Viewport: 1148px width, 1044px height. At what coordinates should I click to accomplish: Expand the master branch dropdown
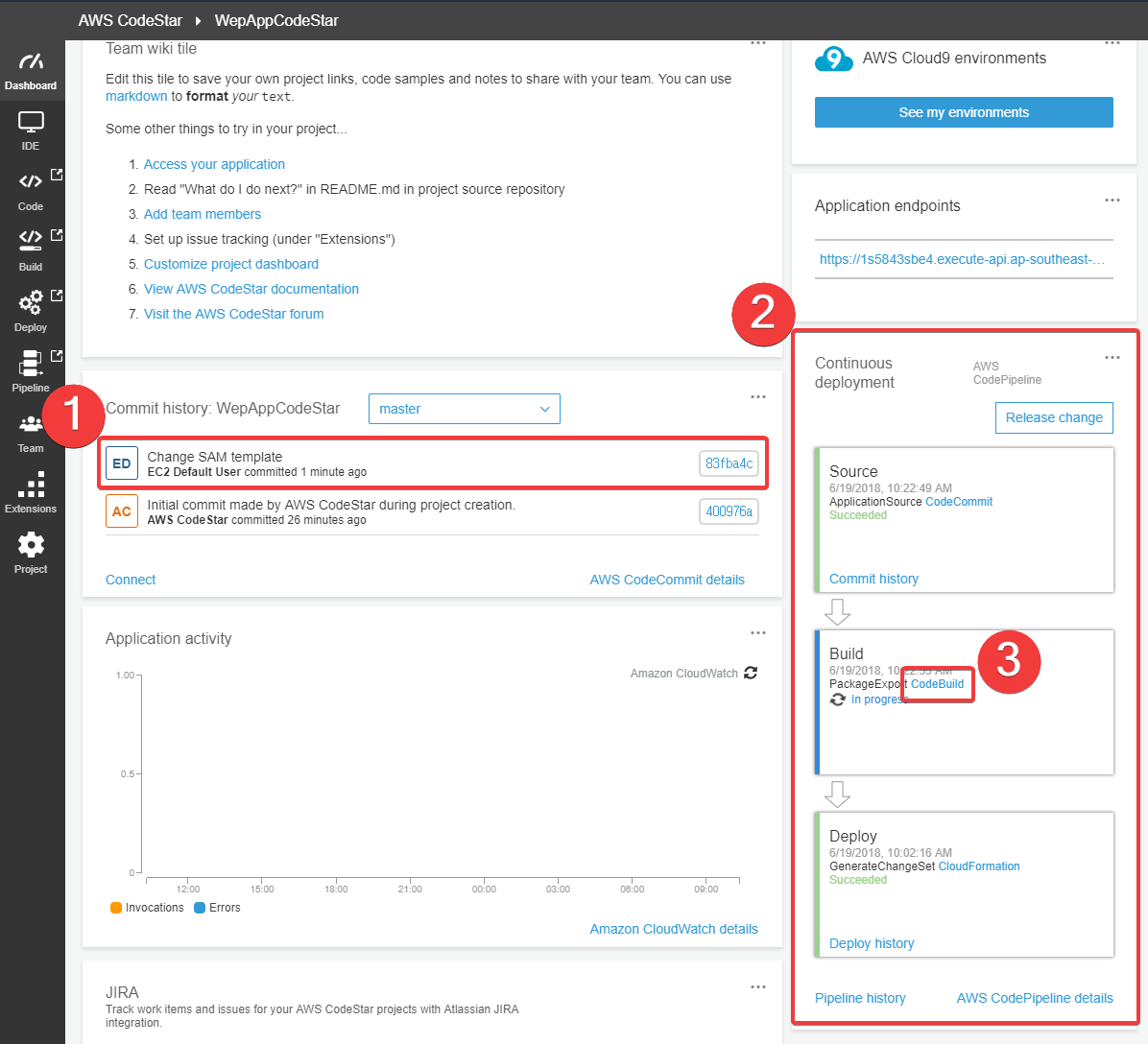(465, 409)
